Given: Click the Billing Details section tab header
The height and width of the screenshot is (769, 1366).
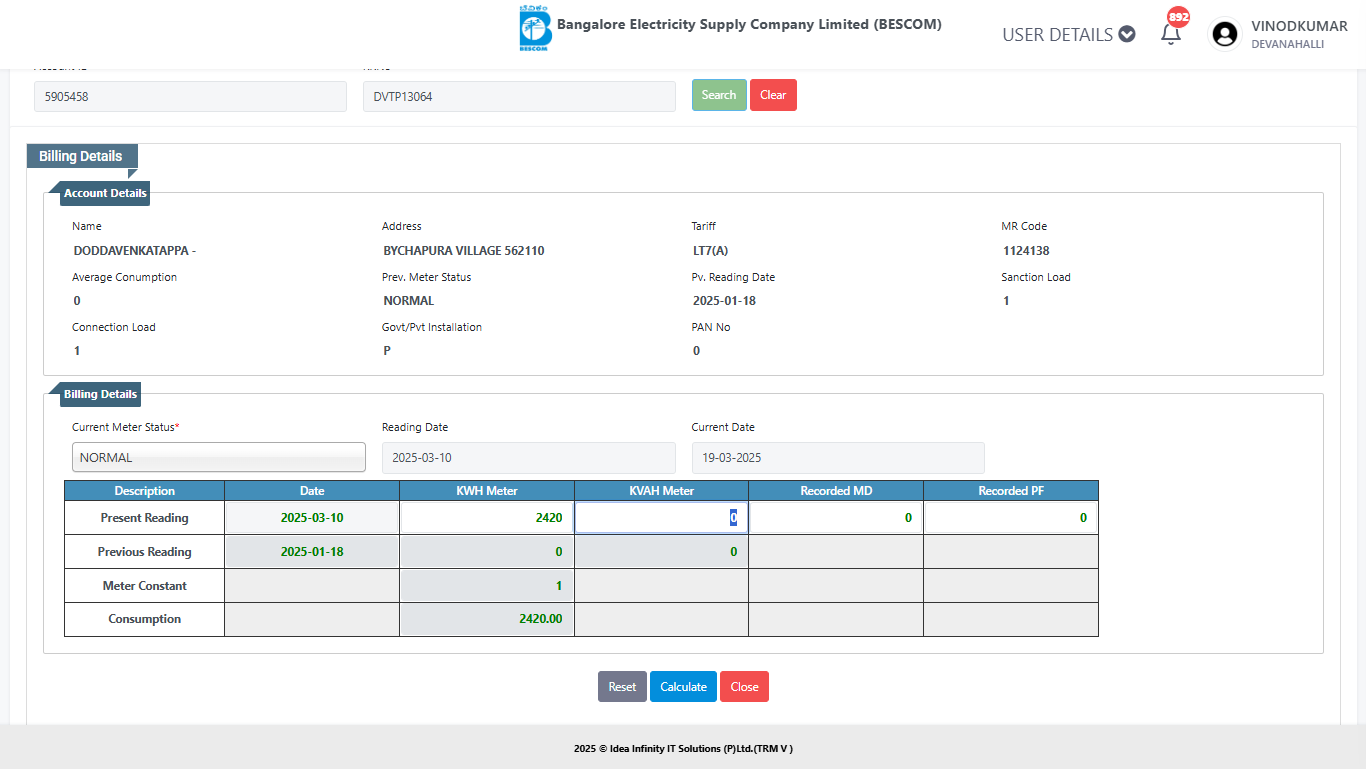Looking at the screenshot, I should (x=81, y=156).
